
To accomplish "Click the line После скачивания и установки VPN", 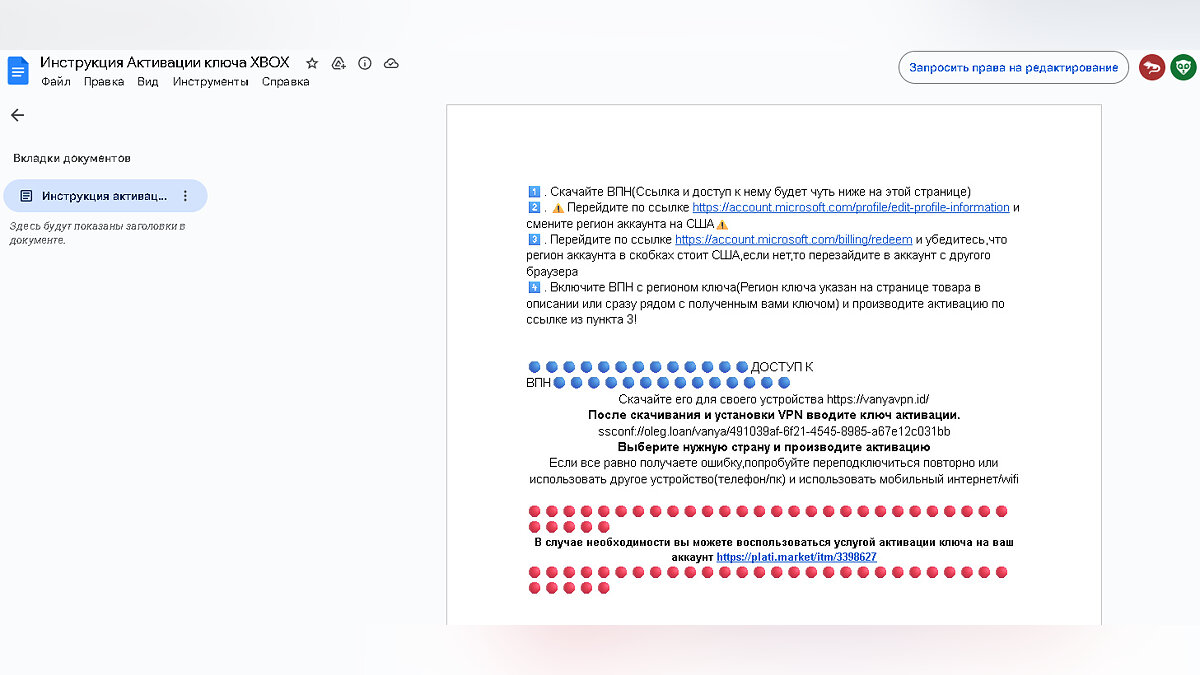I will click(x=774, y=415).
